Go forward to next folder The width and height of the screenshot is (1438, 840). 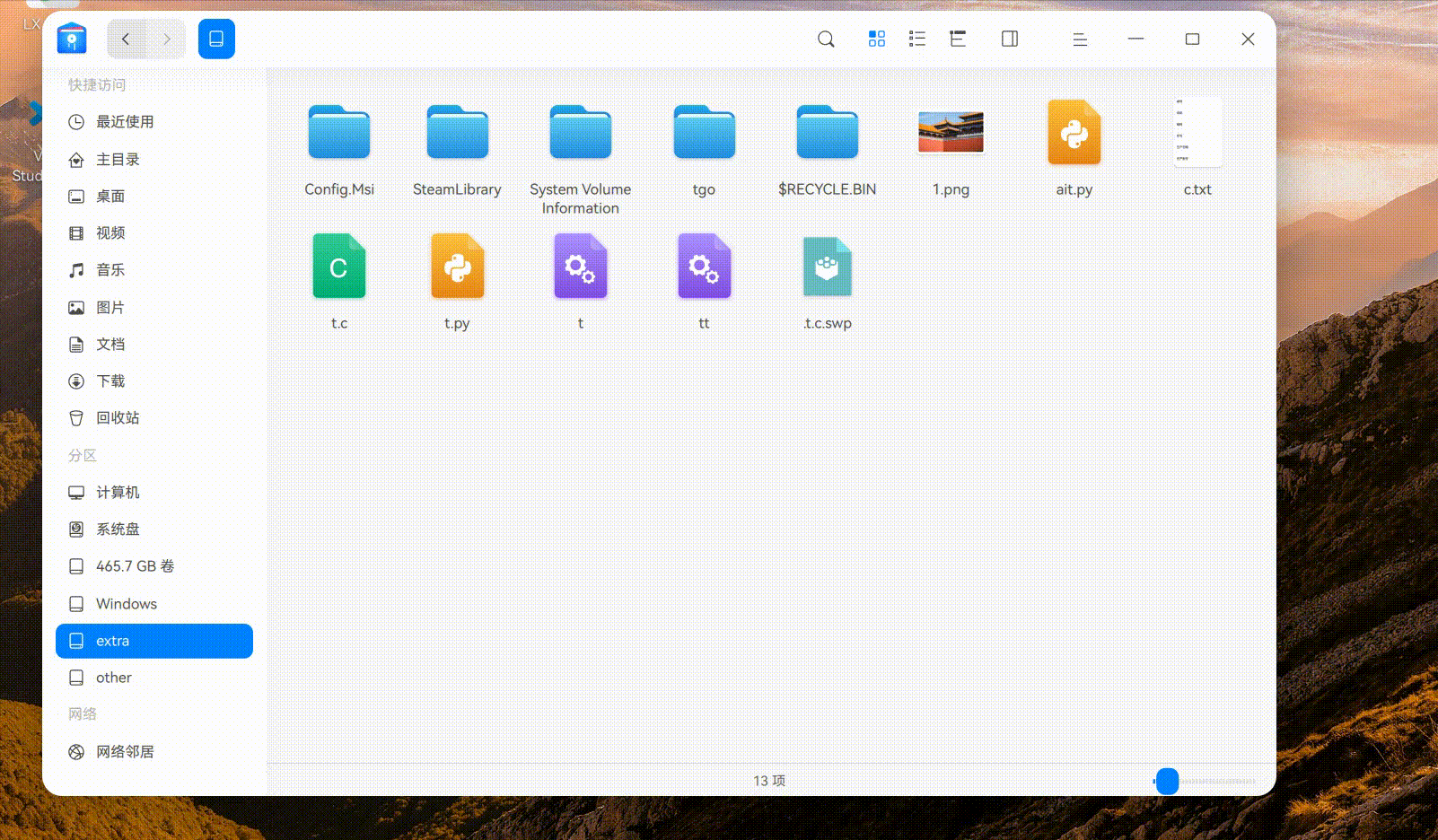click(x=166, y=39)
